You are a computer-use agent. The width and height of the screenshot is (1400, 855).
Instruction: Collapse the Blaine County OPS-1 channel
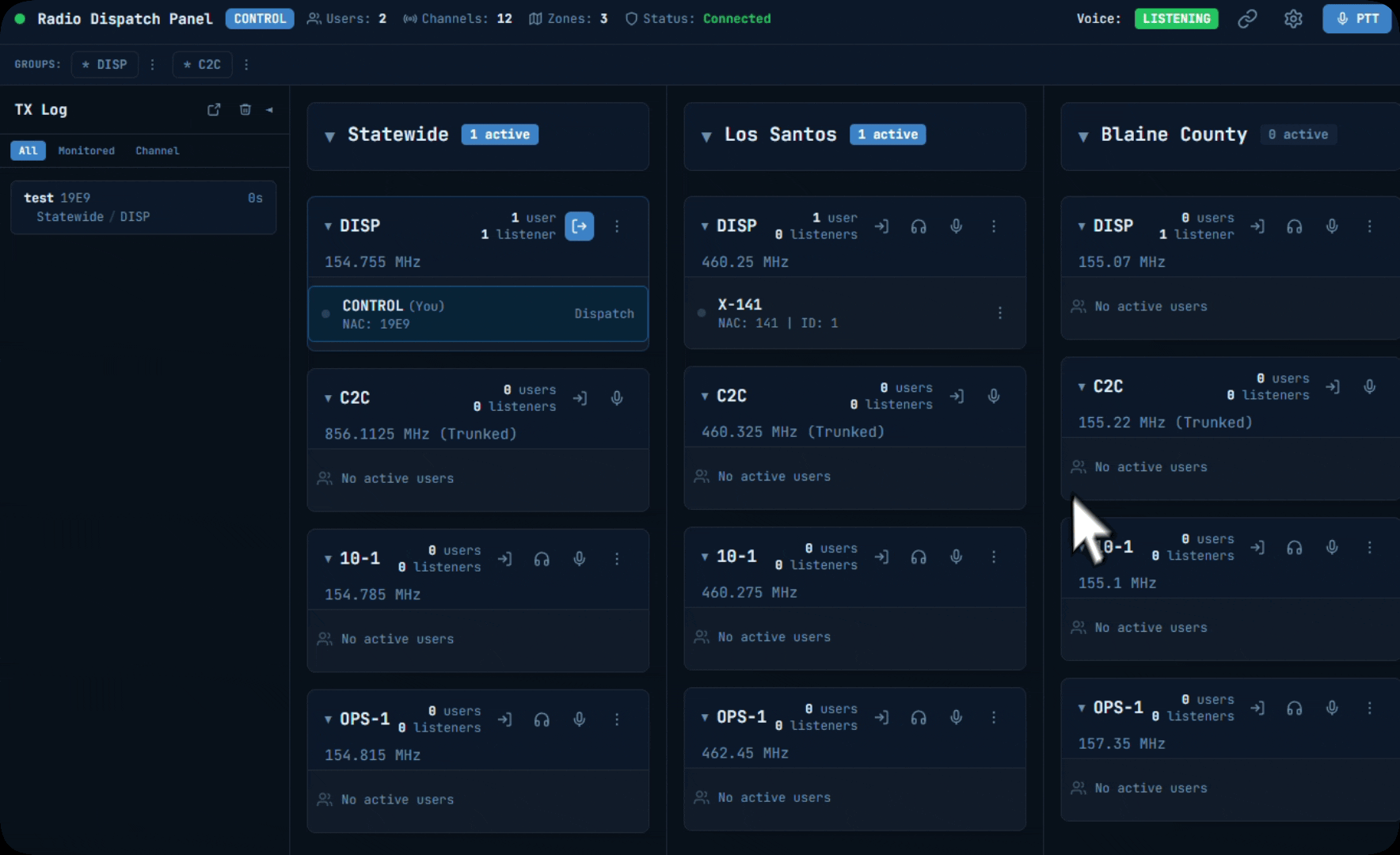(1082, 708)
